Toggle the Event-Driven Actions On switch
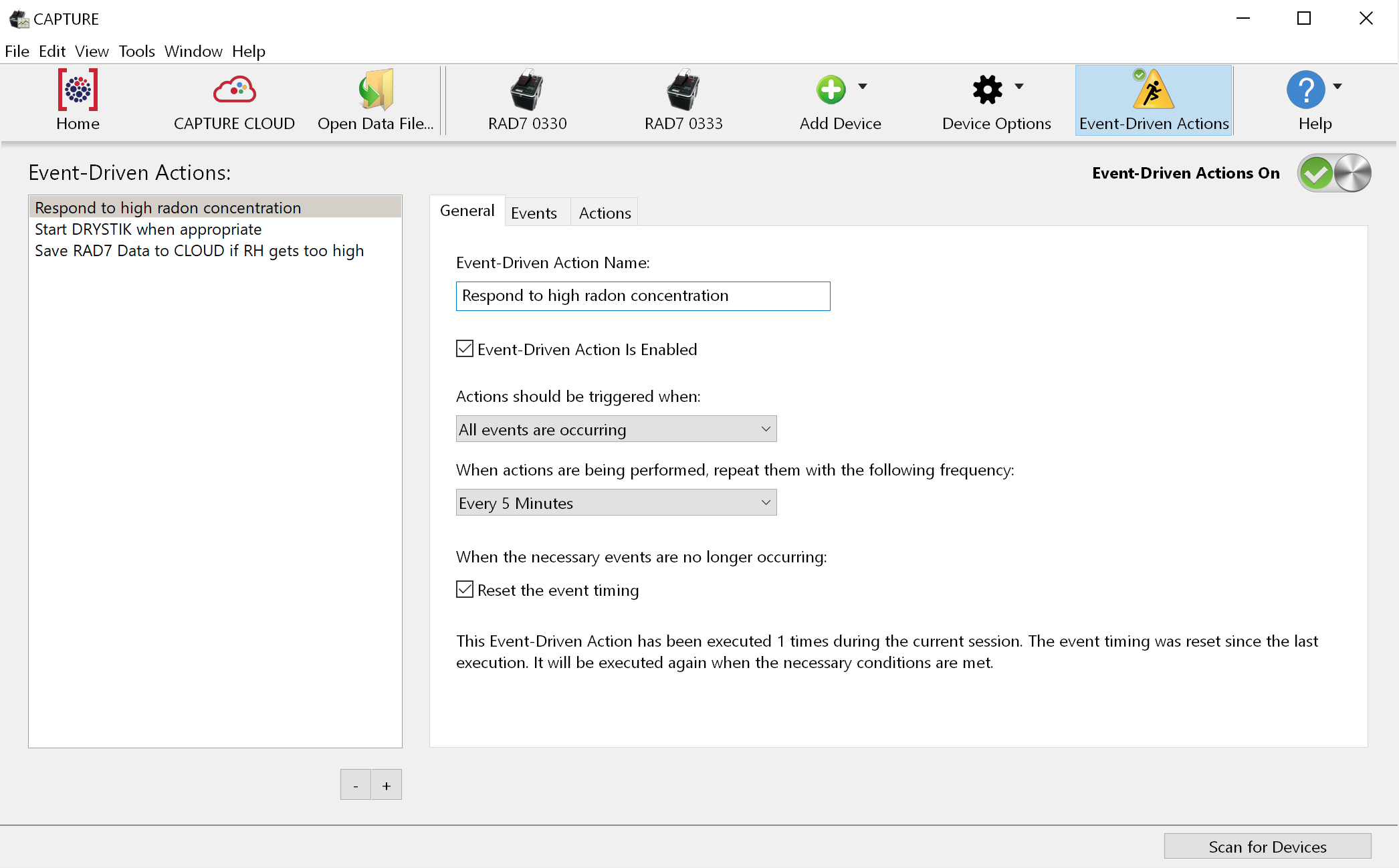The height and width of the screenshot is (868, 1399). coord(1334,173)
